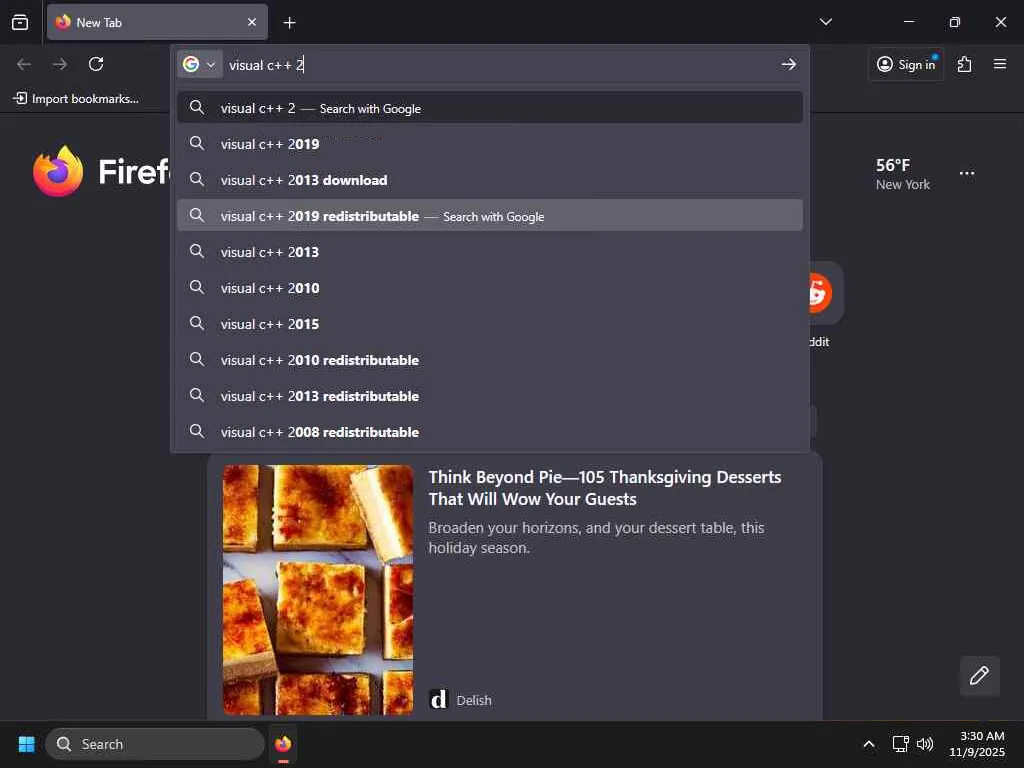Open the weather widget three-dot options menu
Image resolution: width=1024 pixels, height=768 pixels.
[x=967, y=173]
